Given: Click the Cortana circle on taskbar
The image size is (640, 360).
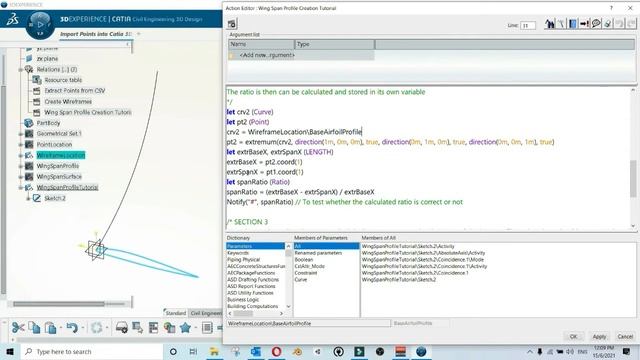Looking at the screenshot, I should coord(173,351).
